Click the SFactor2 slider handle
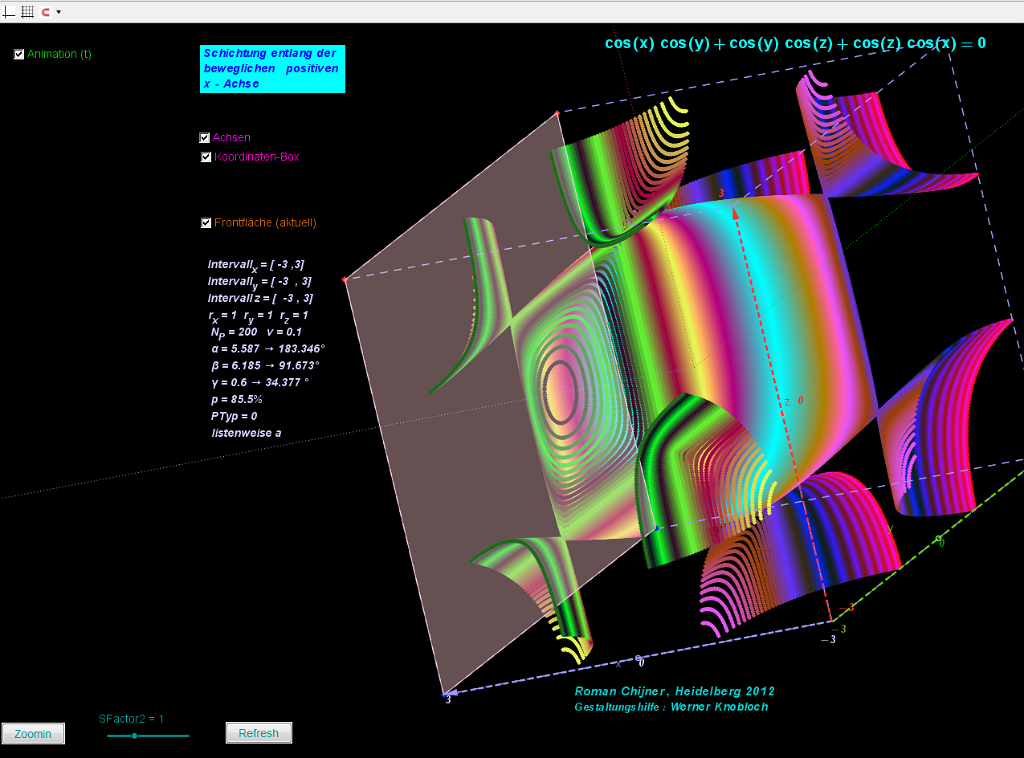 coord(134,736)
